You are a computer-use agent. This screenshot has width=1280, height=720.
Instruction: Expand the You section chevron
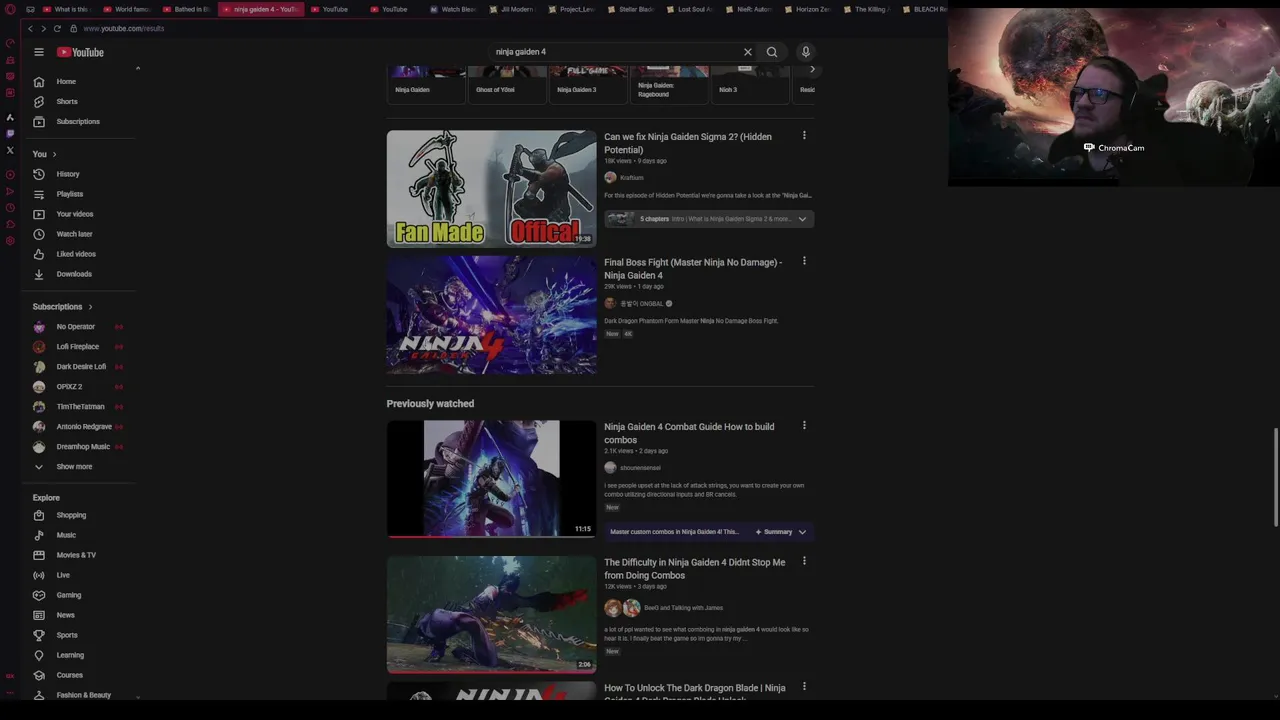coord(54,154)
